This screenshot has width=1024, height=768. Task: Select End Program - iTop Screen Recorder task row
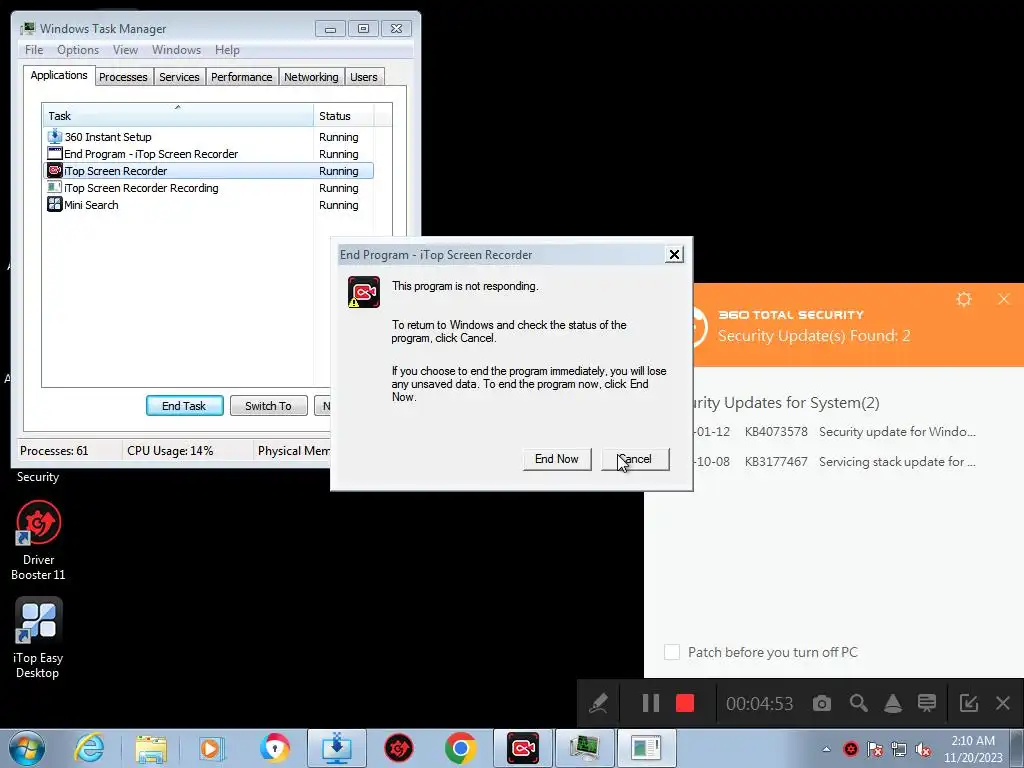(209, 154)
